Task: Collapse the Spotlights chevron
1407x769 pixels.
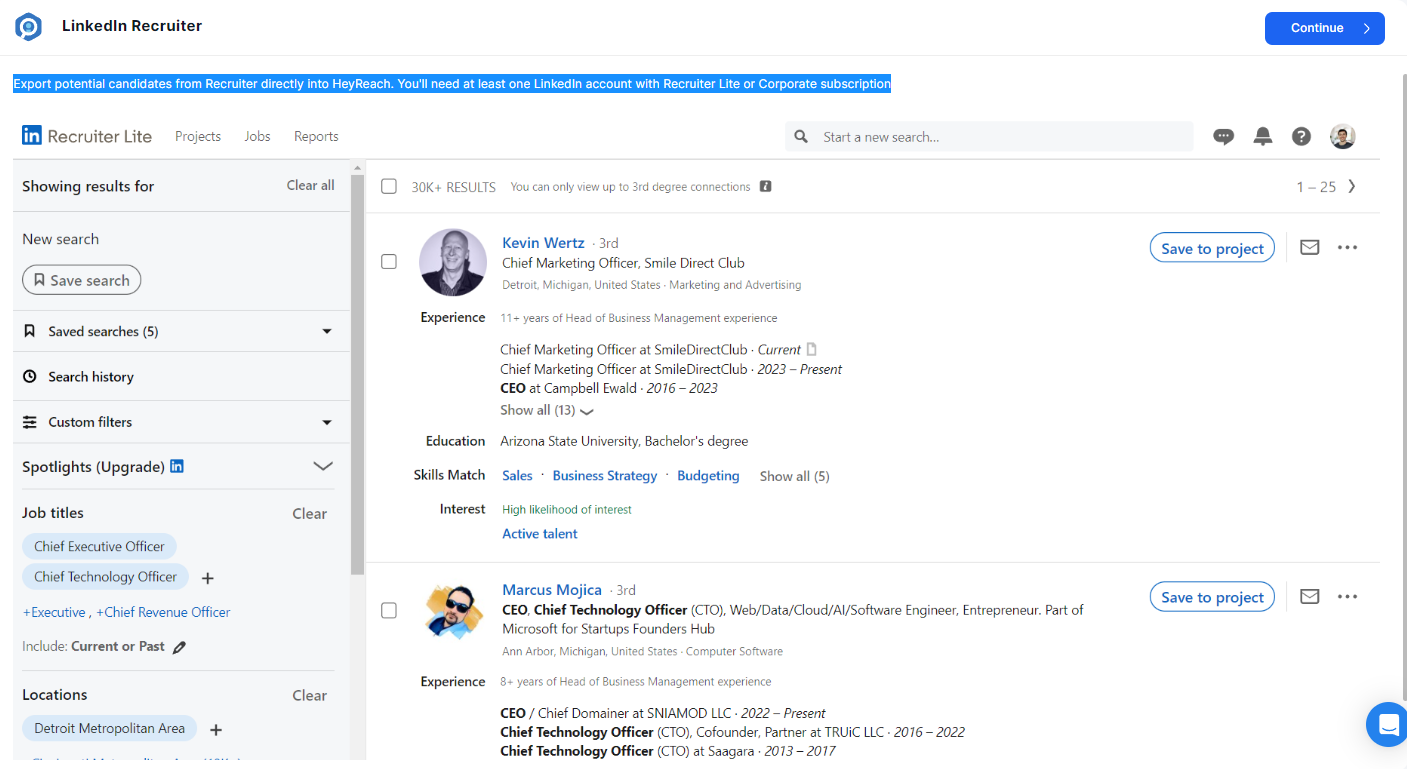Action: (323, 466)
